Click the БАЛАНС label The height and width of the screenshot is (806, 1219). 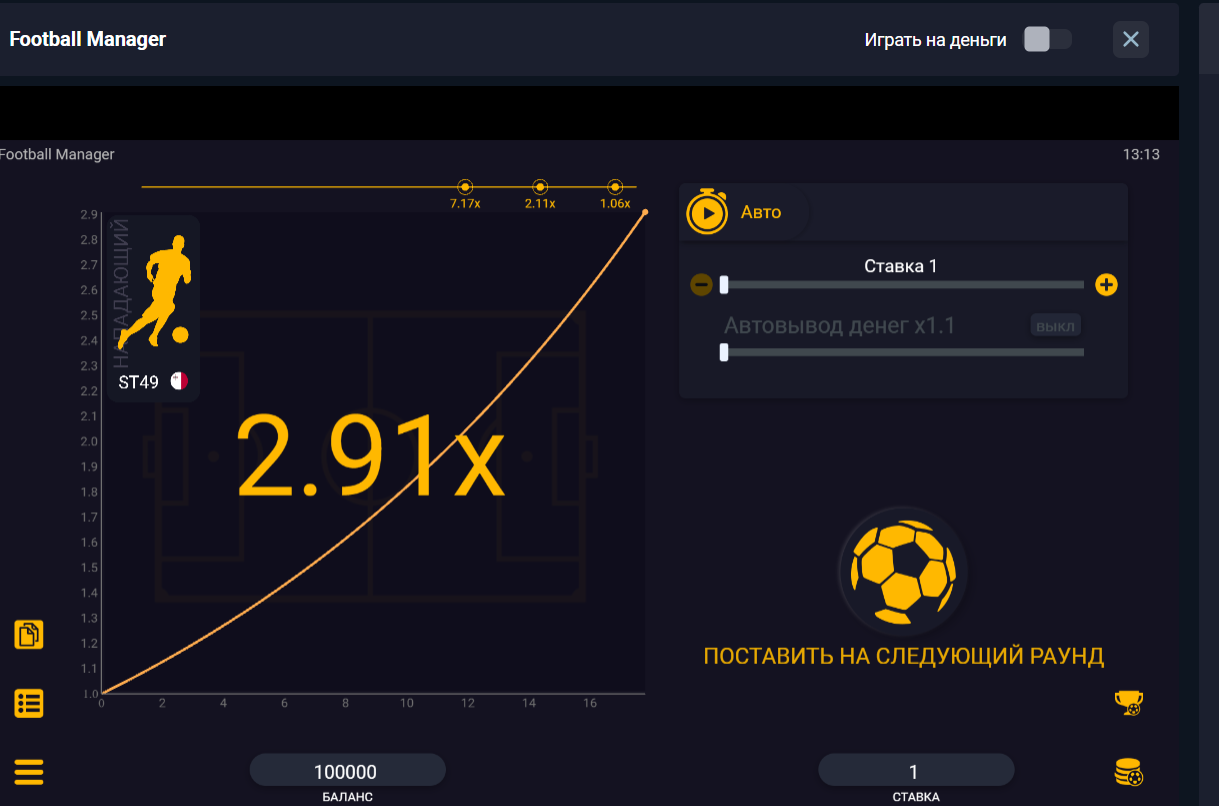[347, 797]
